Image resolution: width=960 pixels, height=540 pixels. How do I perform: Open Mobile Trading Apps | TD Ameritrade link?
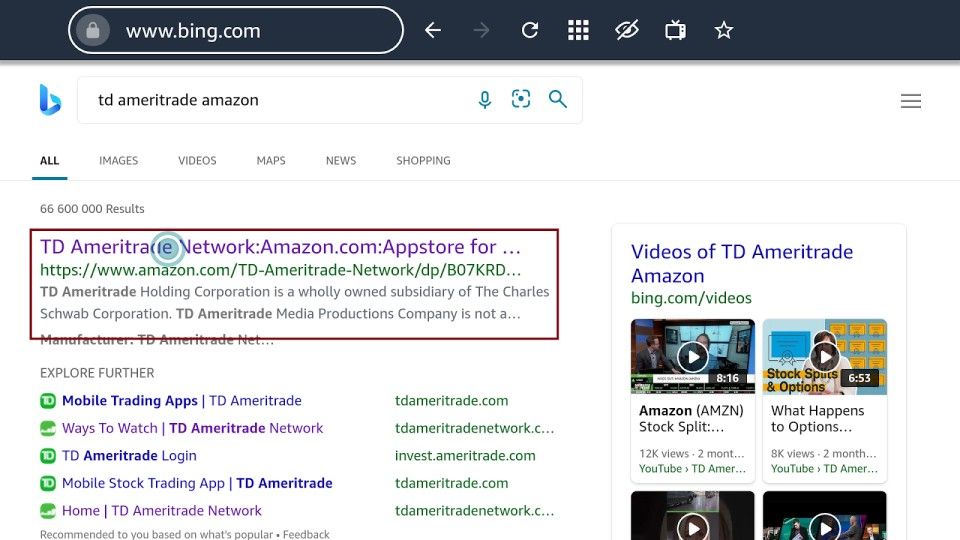tap(182, 400)
